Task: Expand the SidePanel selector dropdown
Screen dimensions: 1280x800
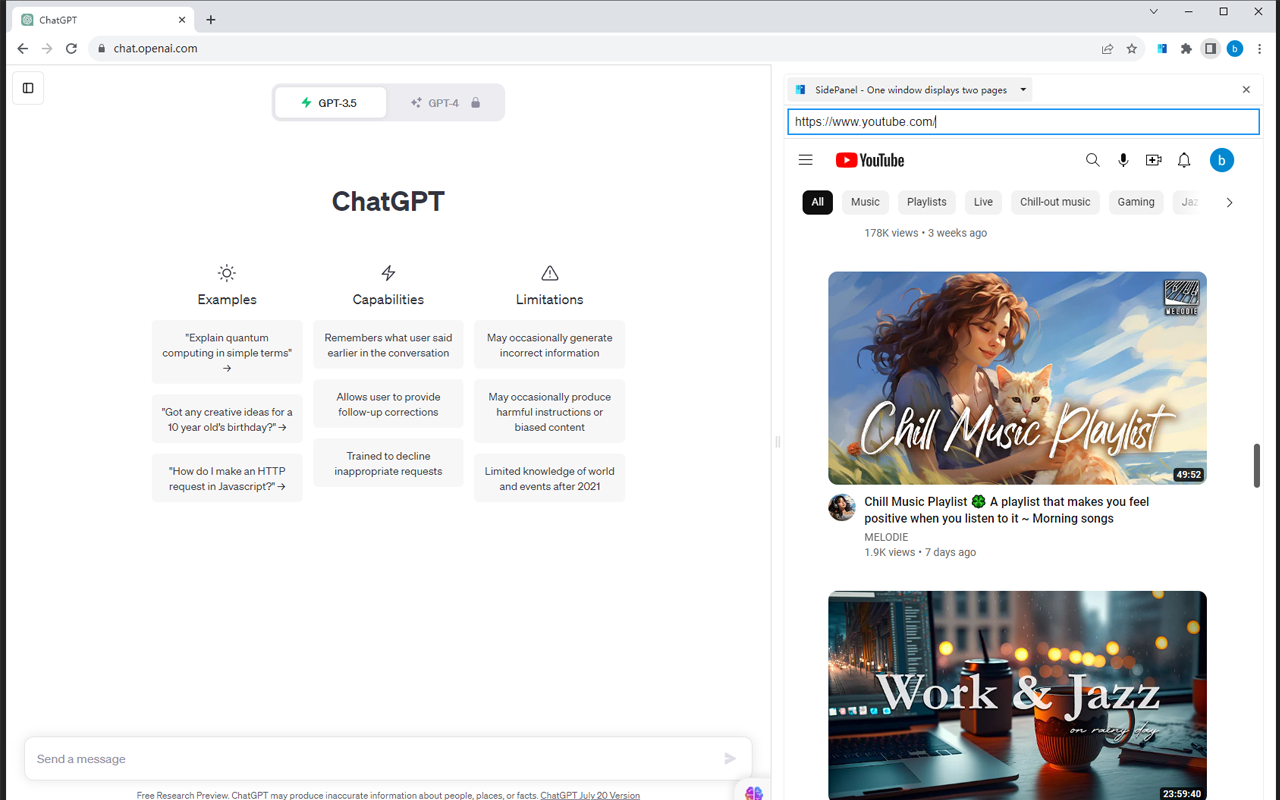Action: coord(1023,90)
